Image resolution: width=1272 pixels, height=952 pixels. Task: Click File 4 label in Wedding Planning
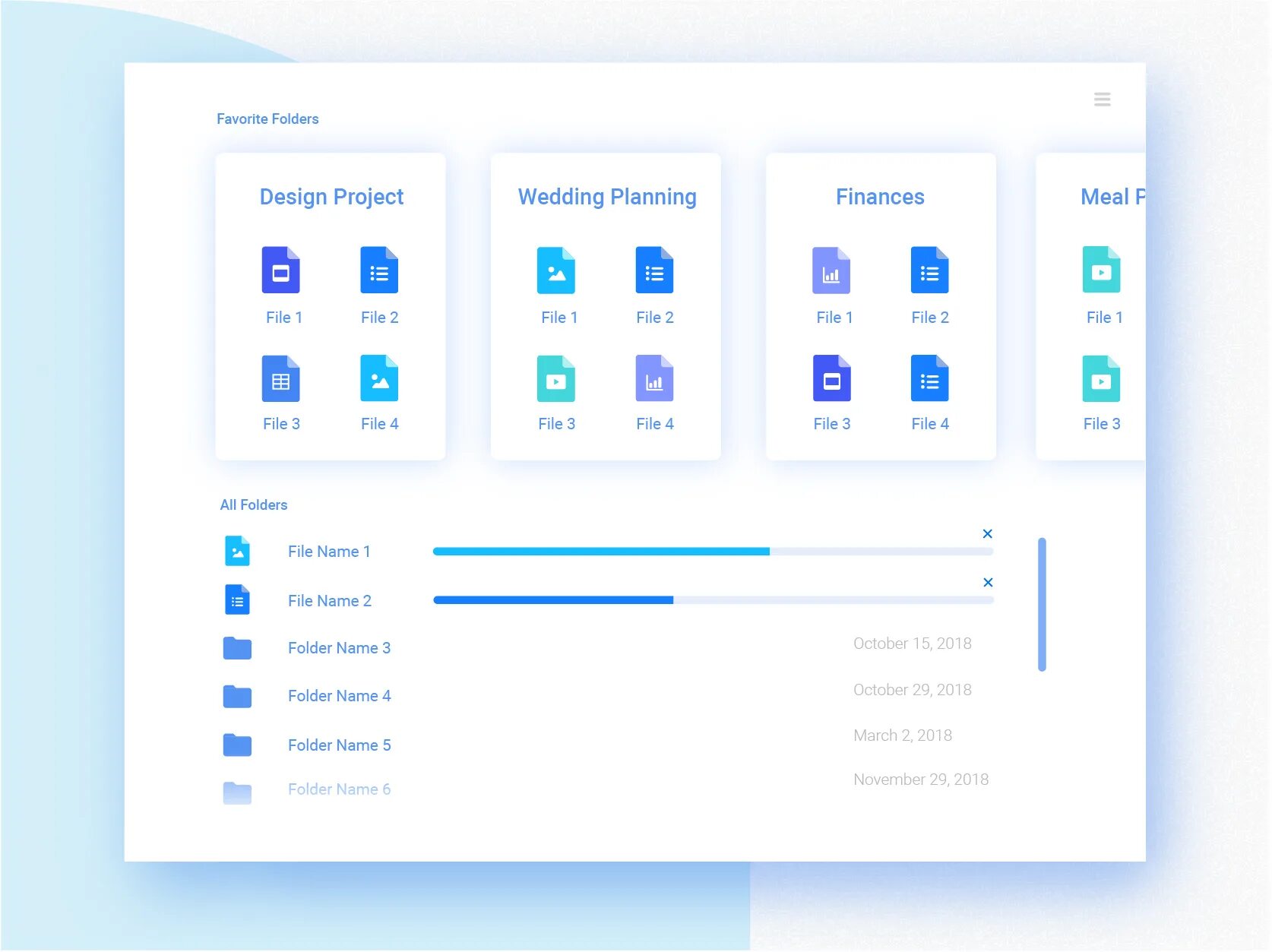point(655,424)
